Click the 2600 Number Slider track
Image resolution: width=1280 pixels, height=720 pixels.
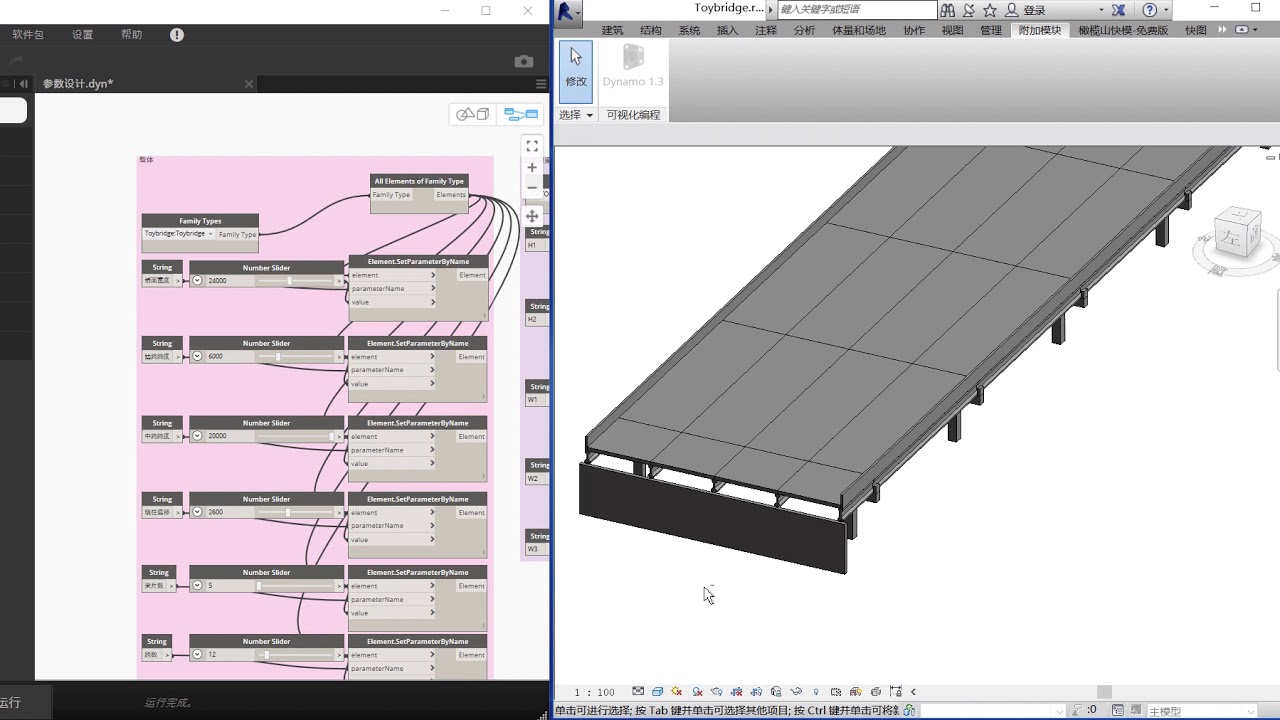point(297,512)
